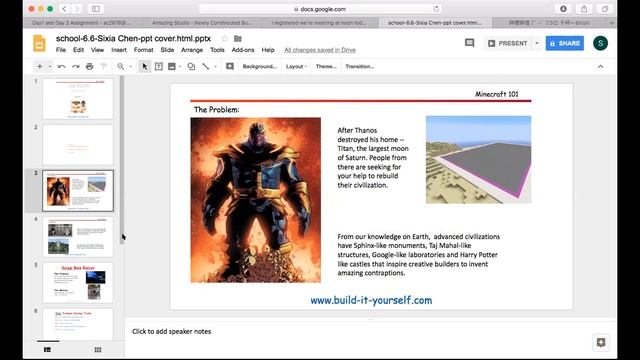Click the zoom magnifier icon
Viewport: 640px width, 360px height.
pos(120,66)
